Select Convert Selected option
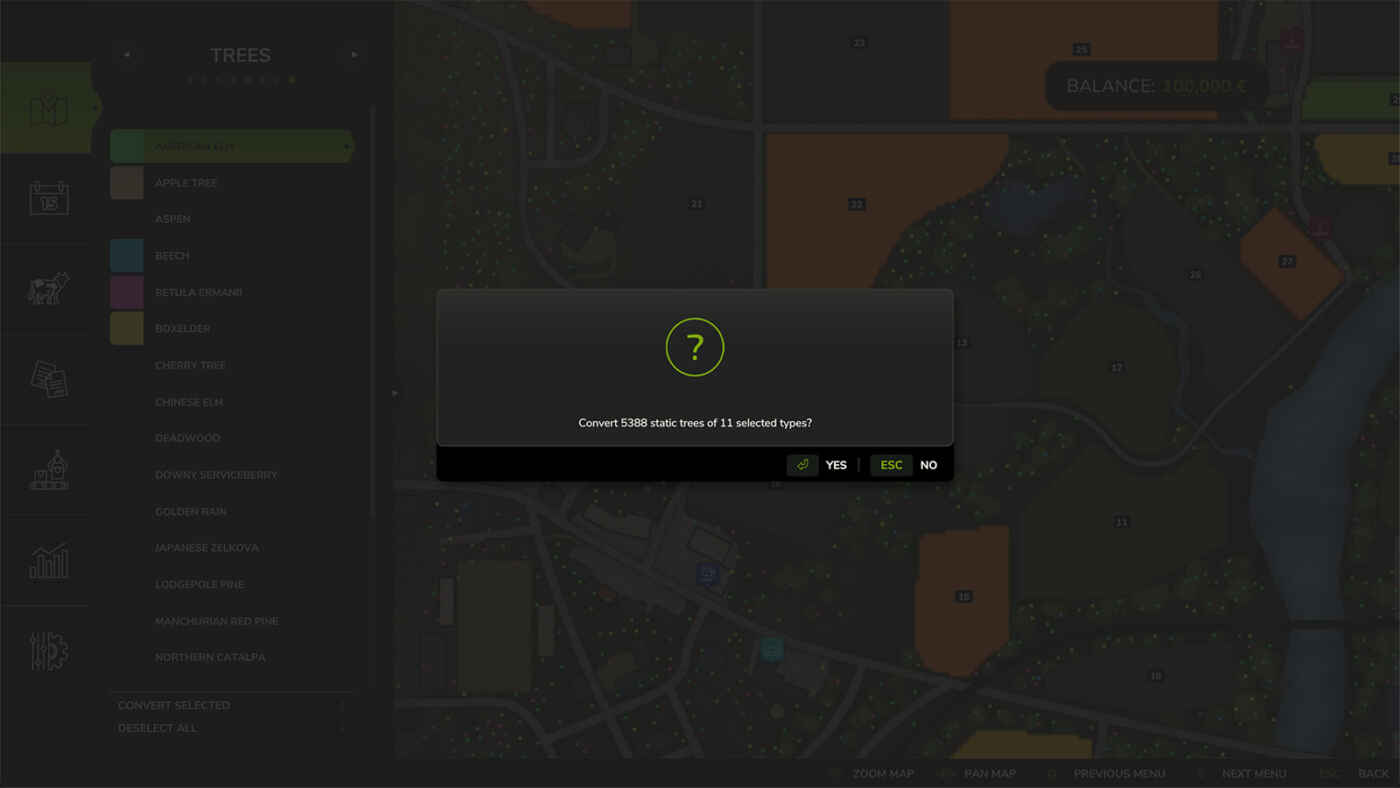The image size is (1400, 788). pyautogui.click(x=174, y=705)
